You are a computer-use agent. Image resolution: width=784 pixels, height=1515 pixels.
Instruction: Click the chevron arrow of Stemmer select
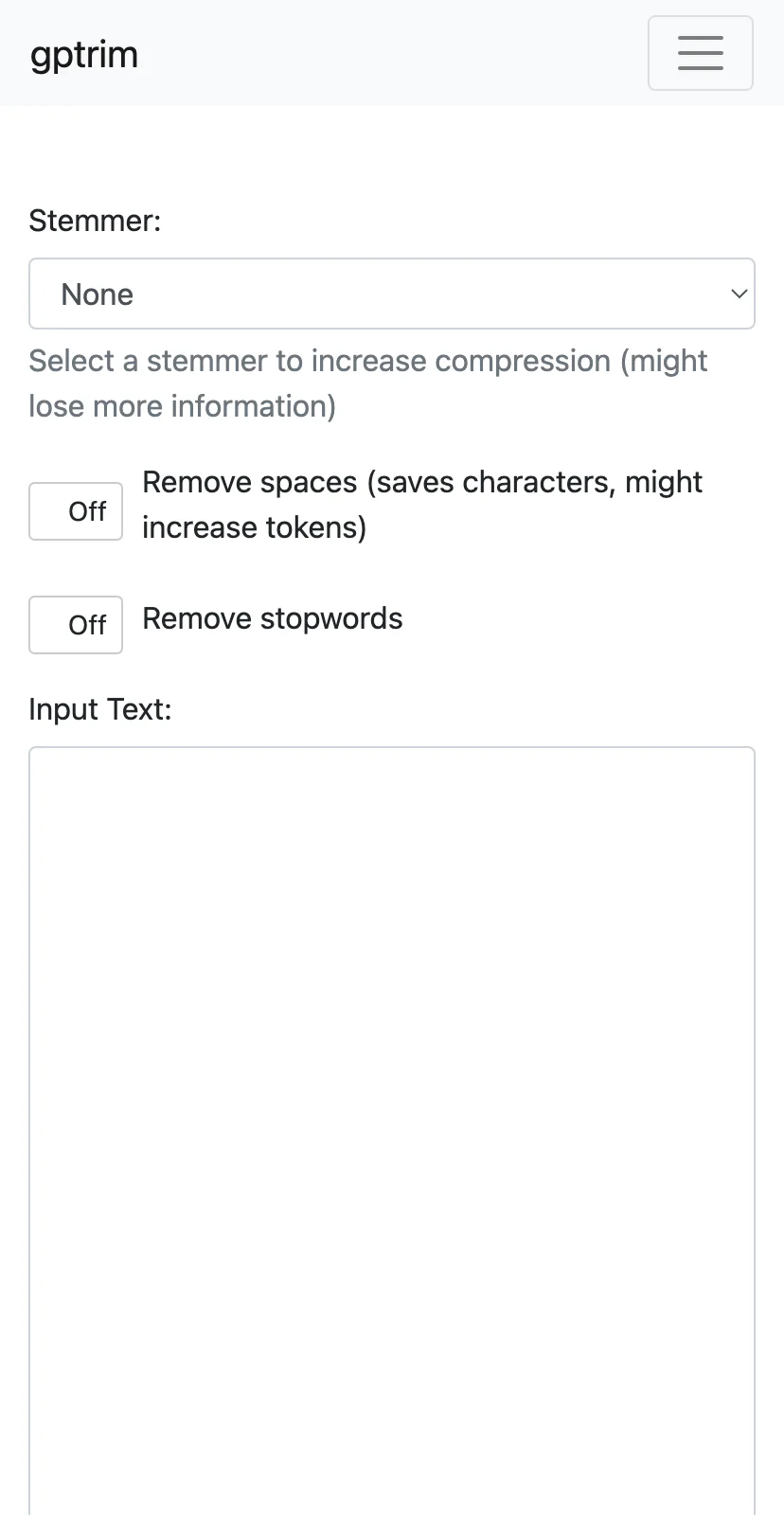739,294
